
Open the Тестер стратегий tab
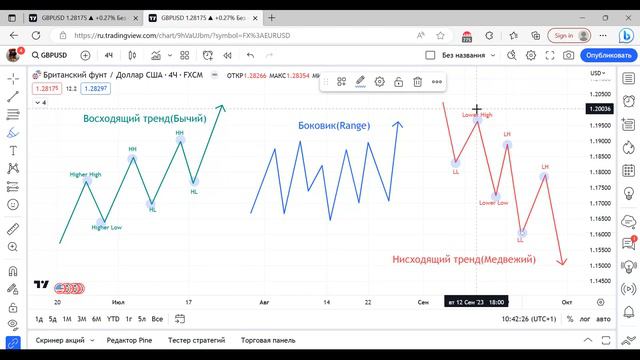coord(196,340)
